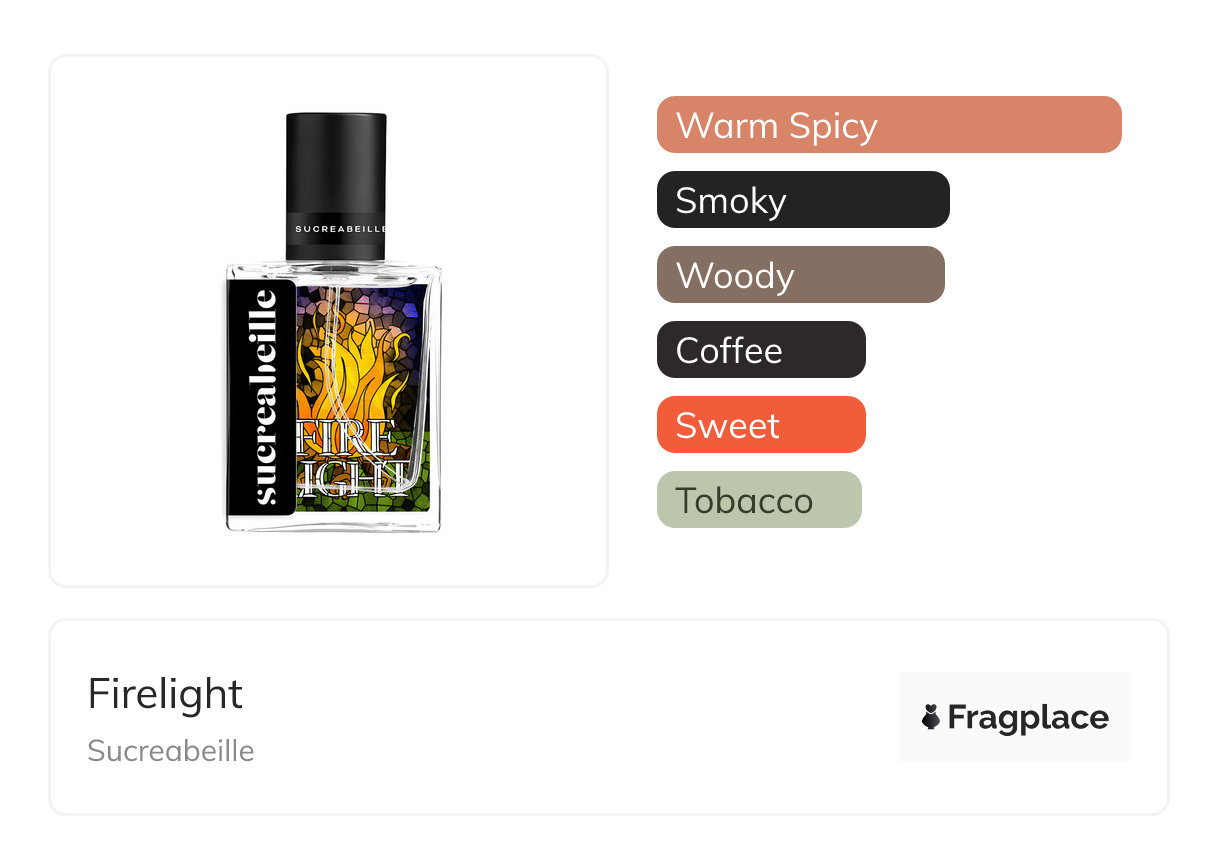
Task: Select the Tobacco accord bar
Action: [759, 500]
